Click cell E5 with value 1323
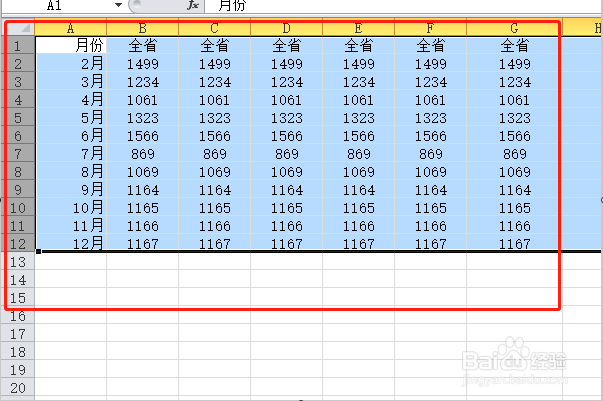Image resolution: width=603 pixels, height=401 pixels. pyautogui.click(x=358, y=118)
